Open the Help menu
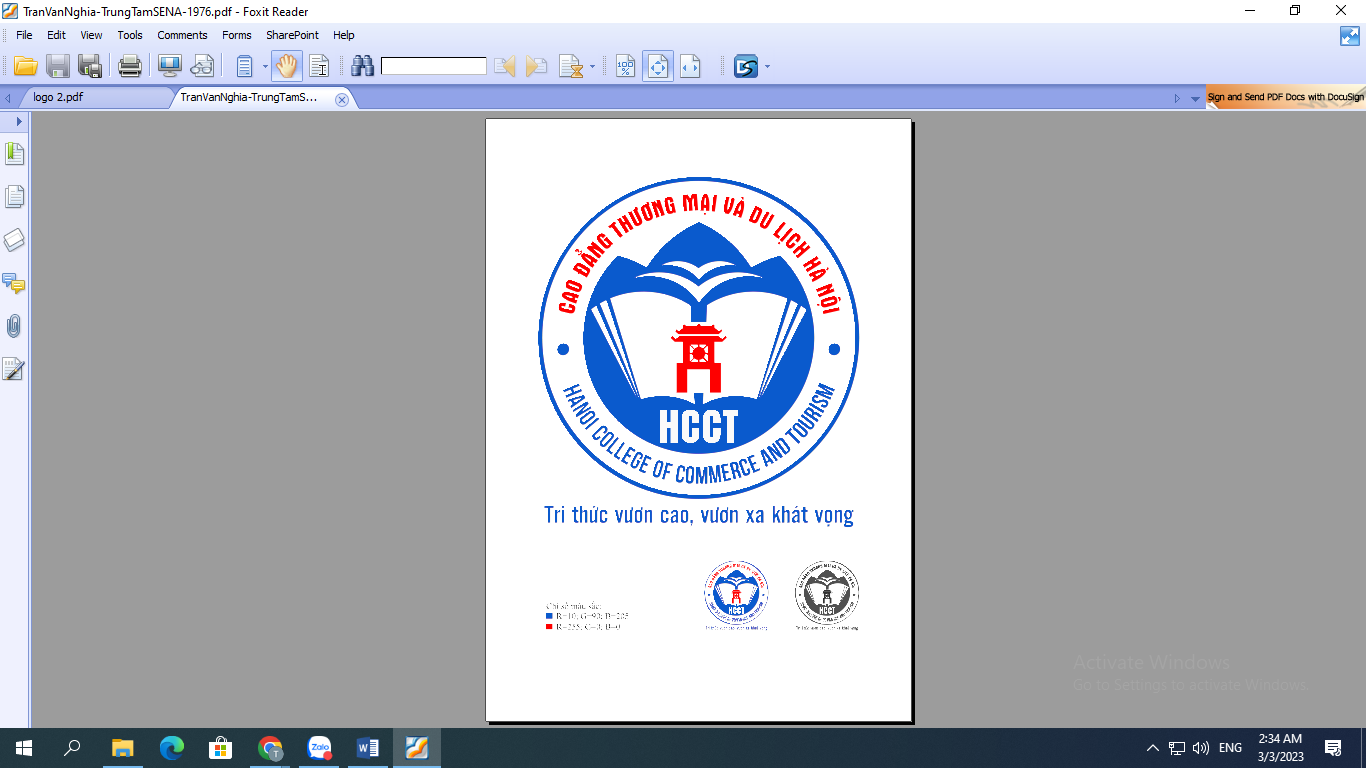 [344, 35]
